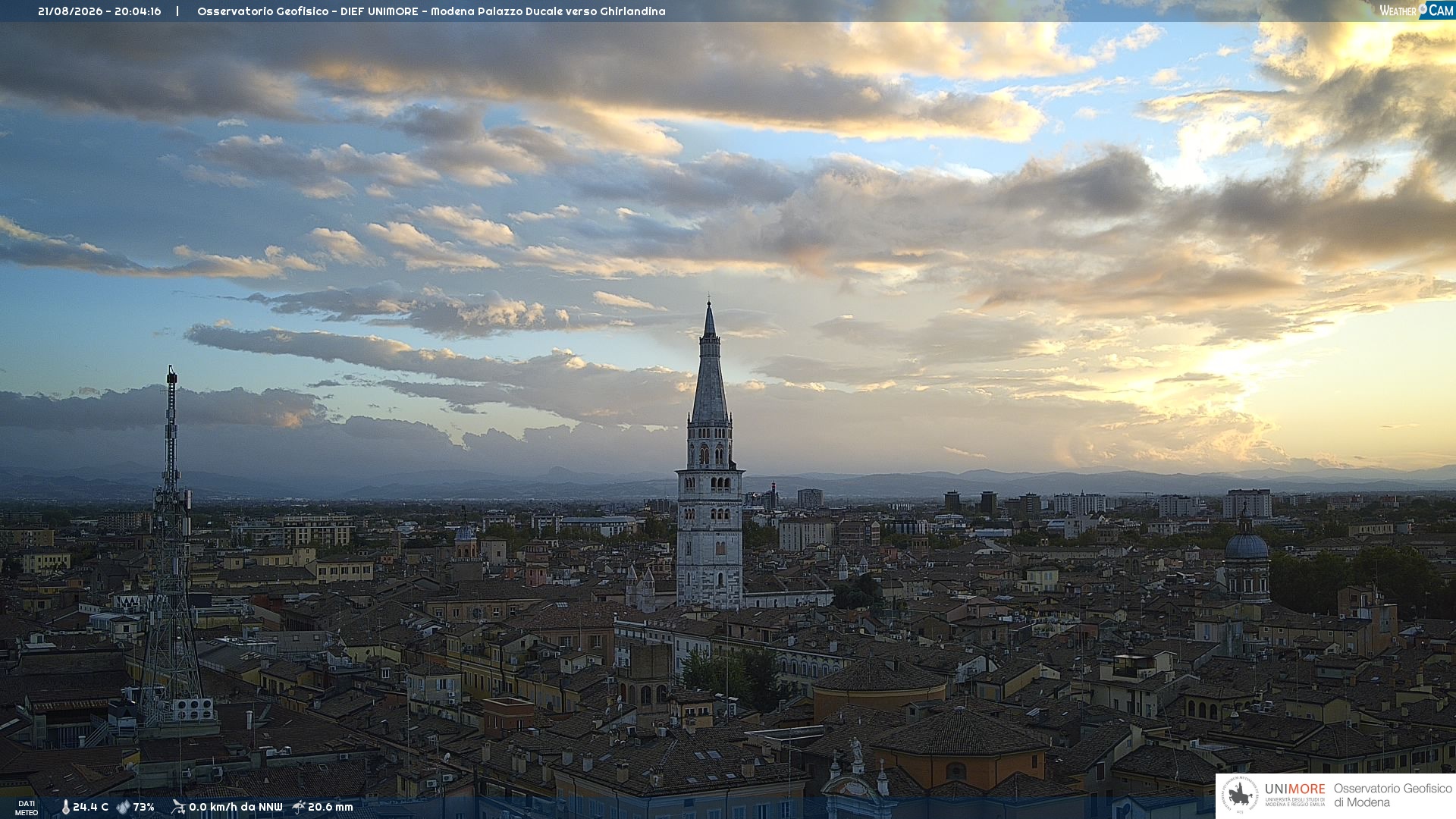Click Osservatorio Geofisico di Modena text
The height and width of the screenshot is (819, 1456).
(x=1392, y=795)
